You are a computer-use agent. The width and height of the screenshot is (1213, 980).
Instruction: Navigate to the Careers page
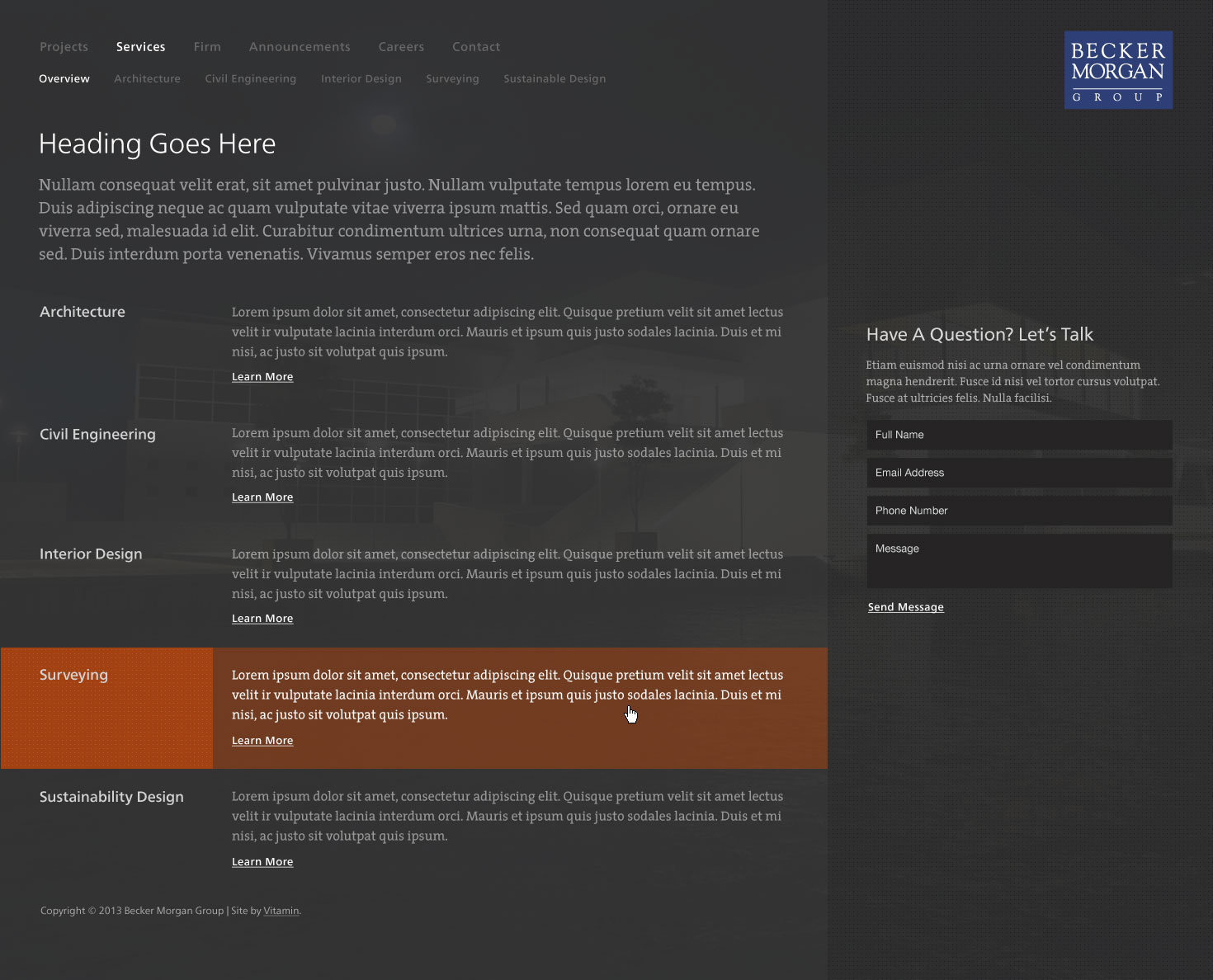coord(401,47)
